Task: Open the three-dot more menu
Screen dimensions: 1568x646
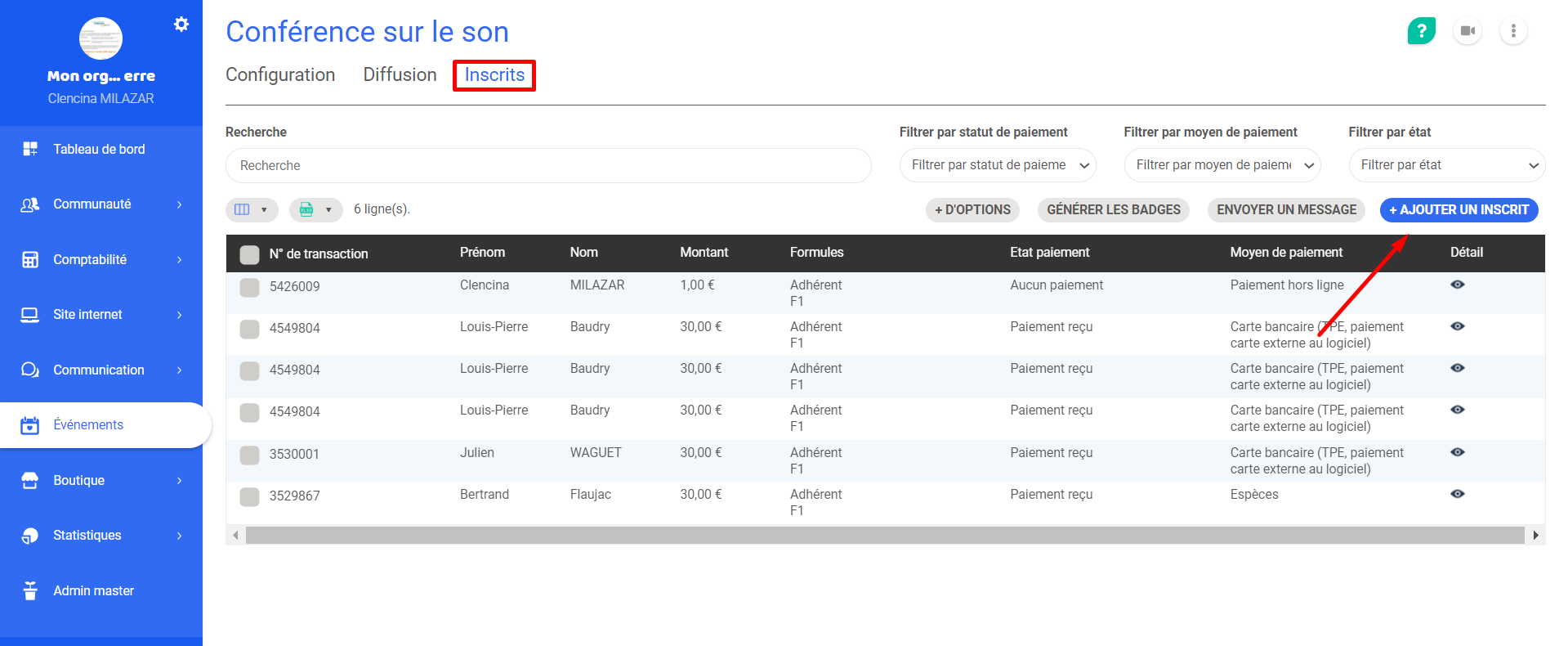Action: click(x=1513, y=31)
